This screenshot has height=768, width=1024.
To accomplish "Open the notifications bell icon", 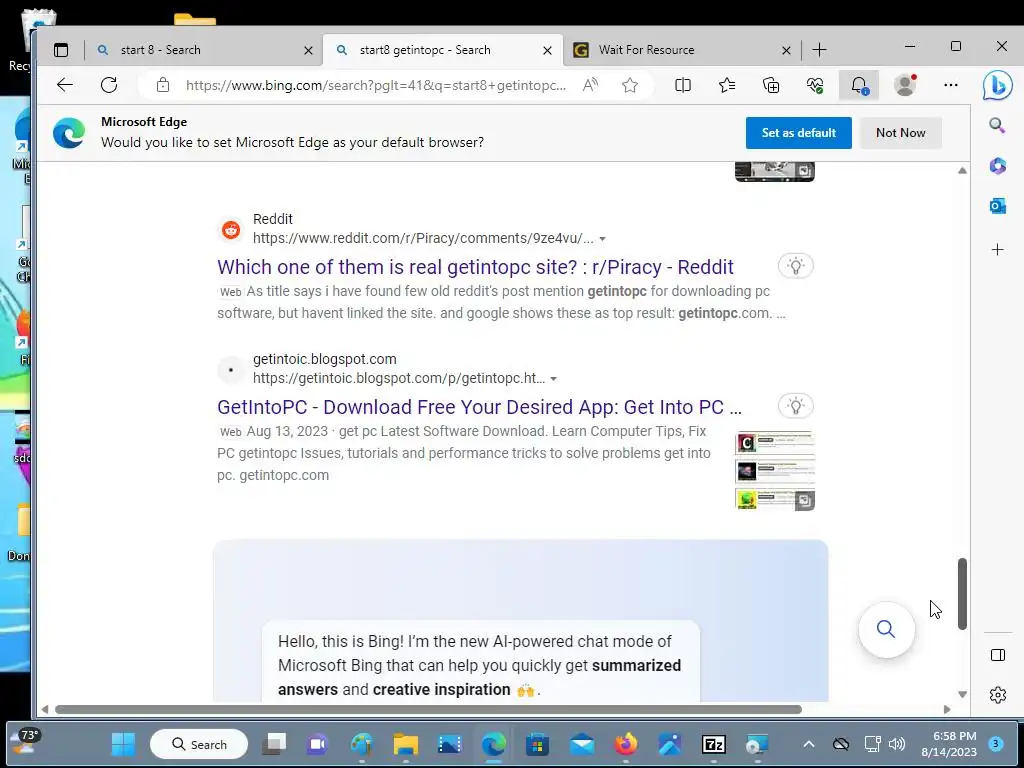I will [859, 85].
